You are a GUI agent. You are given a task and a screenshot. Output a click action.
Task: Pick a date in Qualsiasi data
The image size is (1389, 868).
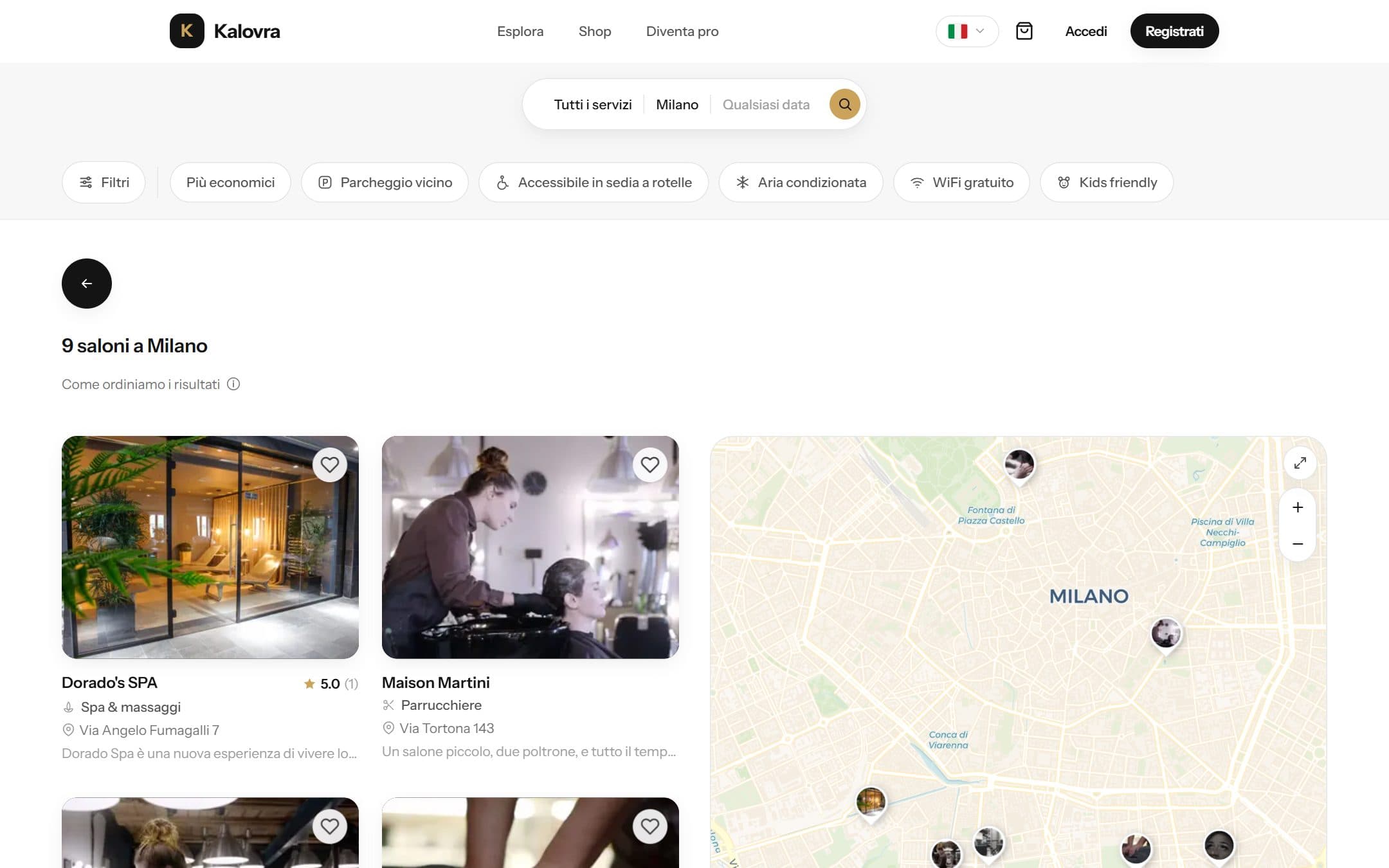[766, 104]
